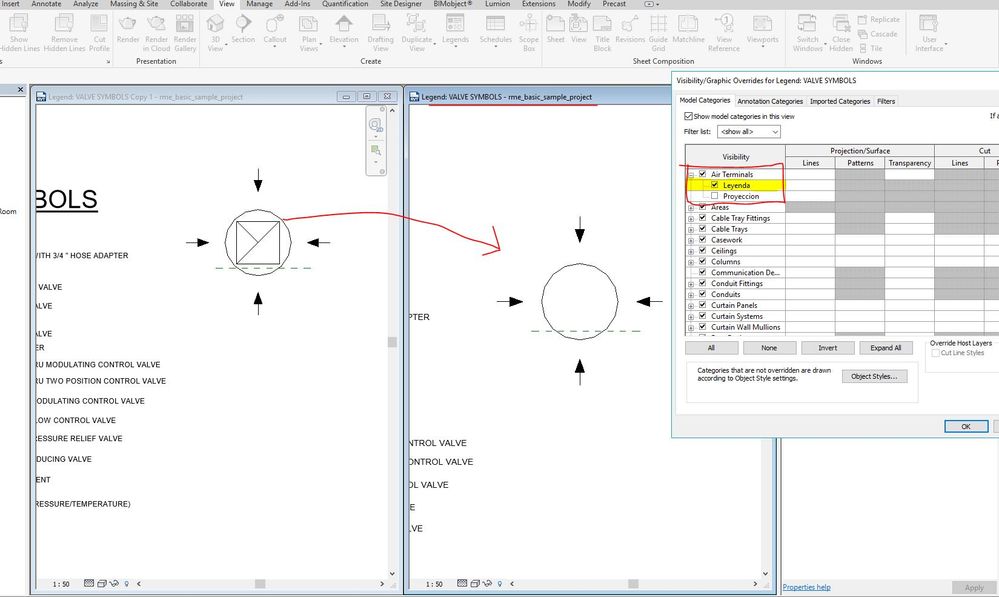Image resolution: width=999 pixels, height=597 pixels.
Task: Click the Cut Profile icon
Action: [x=99, y=24]
